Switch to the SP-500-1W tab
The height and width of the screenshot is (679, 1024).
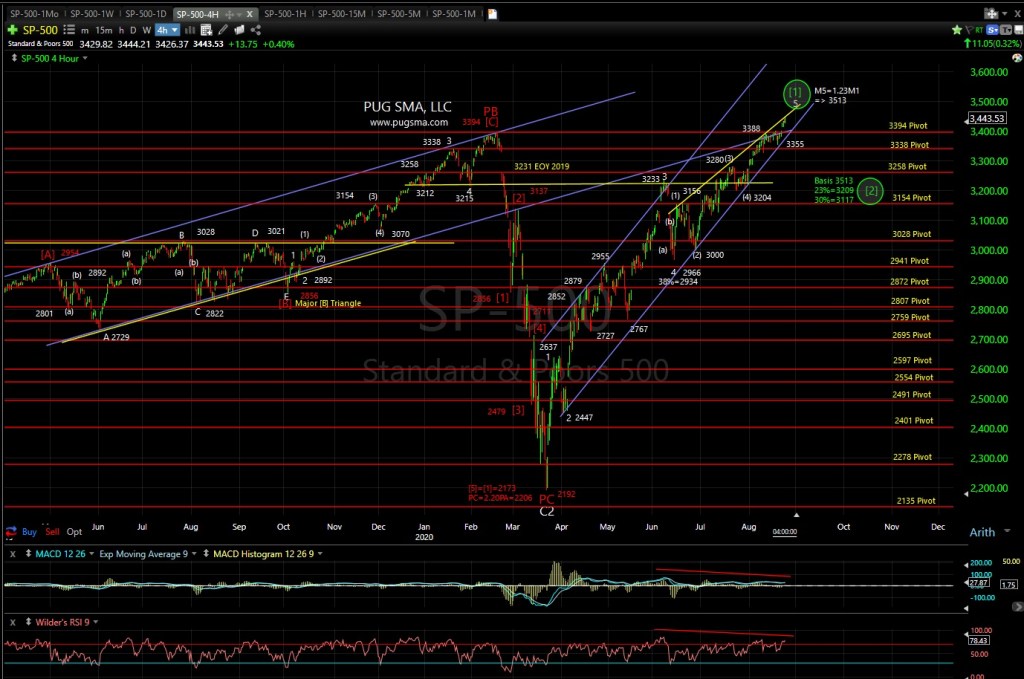92,14
